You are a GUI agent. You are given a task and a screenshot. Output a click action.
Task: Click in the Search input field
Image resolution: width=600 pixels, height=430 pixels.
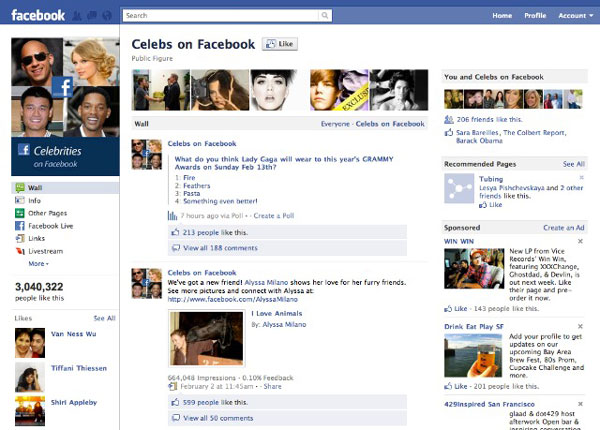pyautogui.click(x=220, y=15)
